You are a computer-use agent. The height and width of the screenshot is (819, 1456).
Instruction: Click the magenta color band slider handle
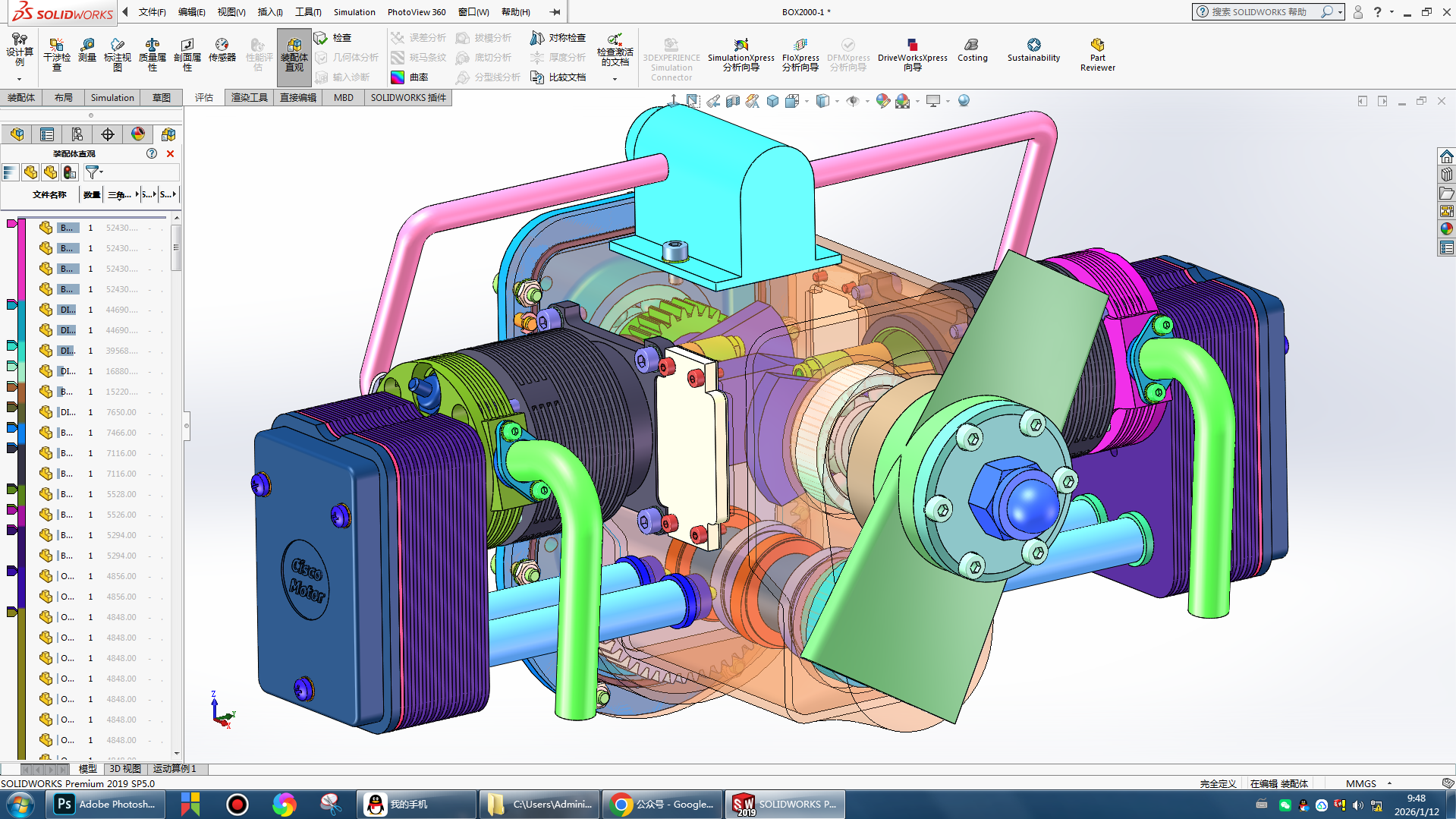(11, 224)
